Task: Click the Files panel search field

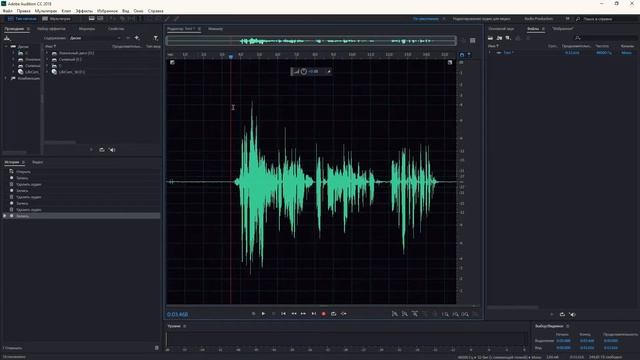Action: click(x=606, y=38)
